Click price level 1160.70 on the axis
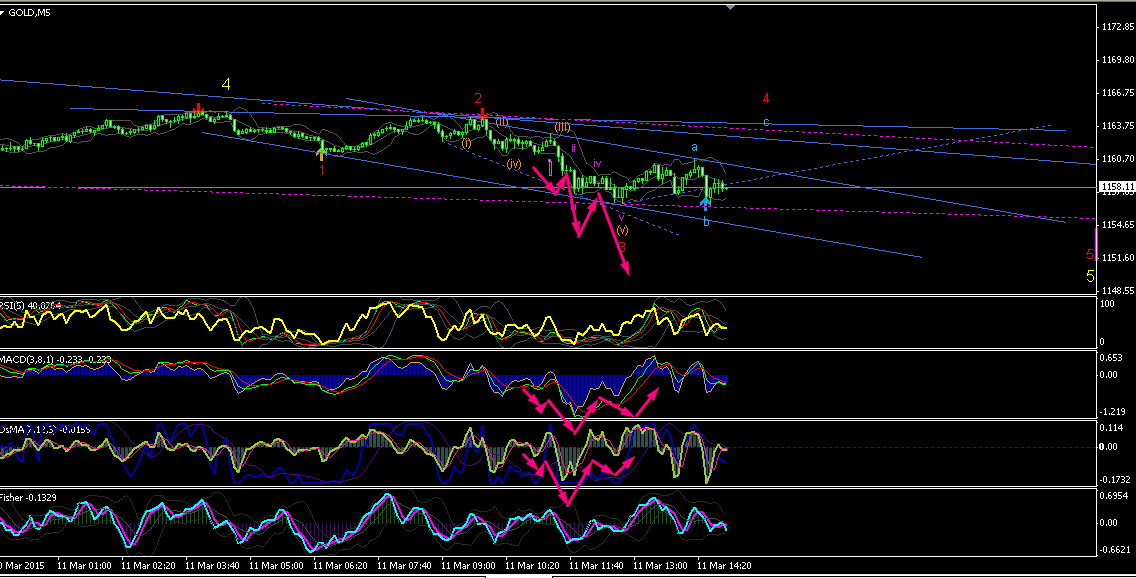Image resolution: width=1136 pixels, height=578 pixels. click(x=1118, y=159)
